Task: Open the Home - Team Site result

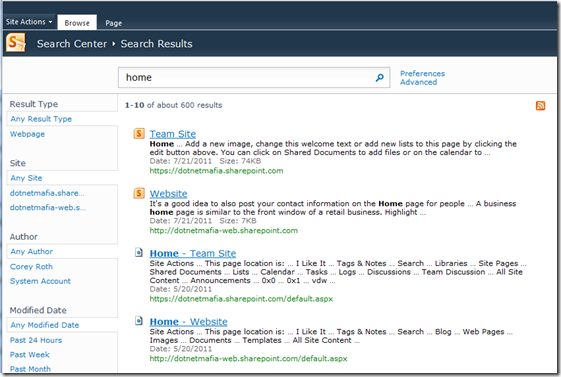Action: (x=193, y=253)
